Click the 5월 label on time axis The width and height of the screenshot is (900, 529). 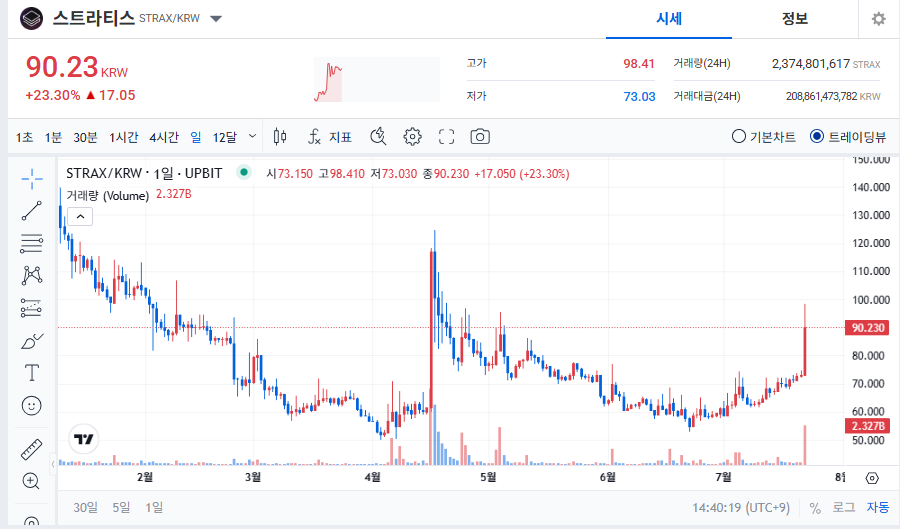488,477
